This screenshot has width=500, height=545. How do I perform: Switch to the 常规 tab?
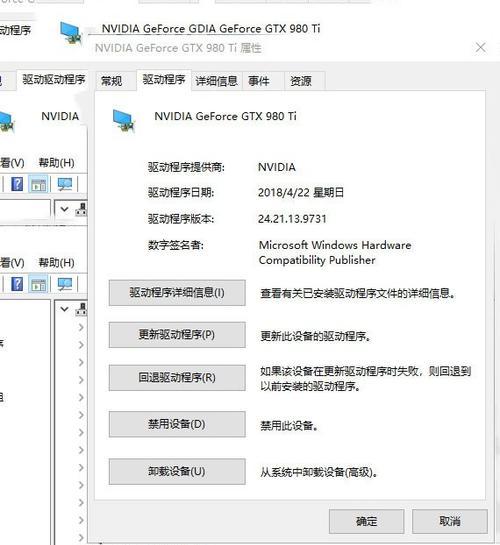[x=112, y=81]
